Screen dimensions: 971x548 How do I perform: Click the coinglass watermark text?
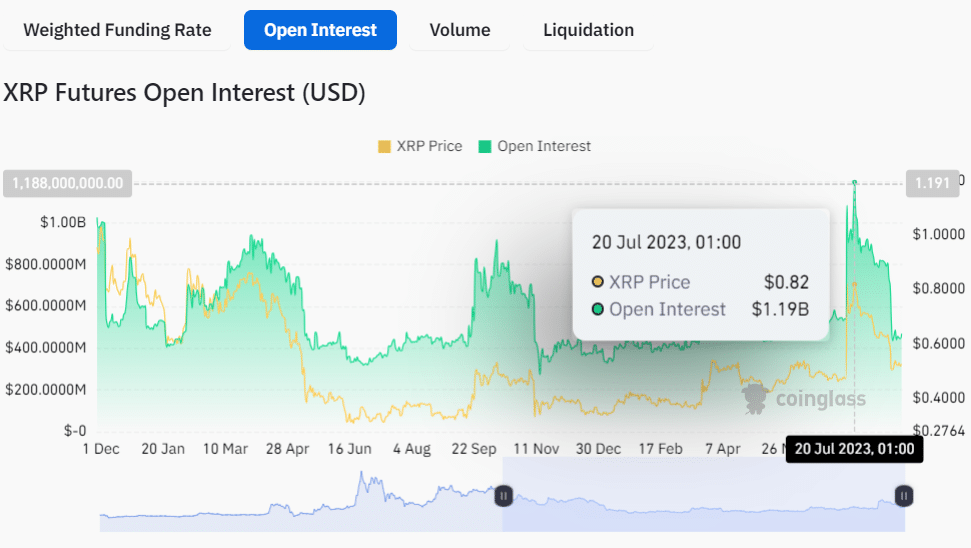821,399
